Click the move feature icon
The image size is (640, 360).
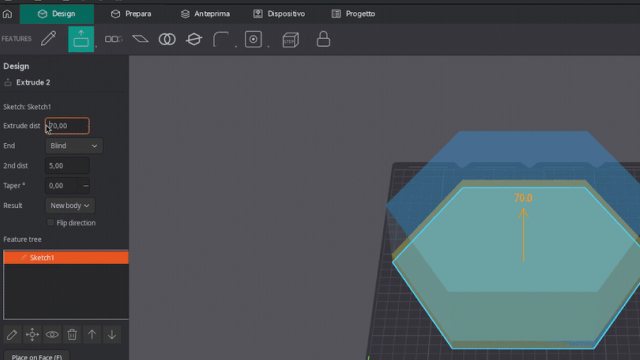(32, 335)
